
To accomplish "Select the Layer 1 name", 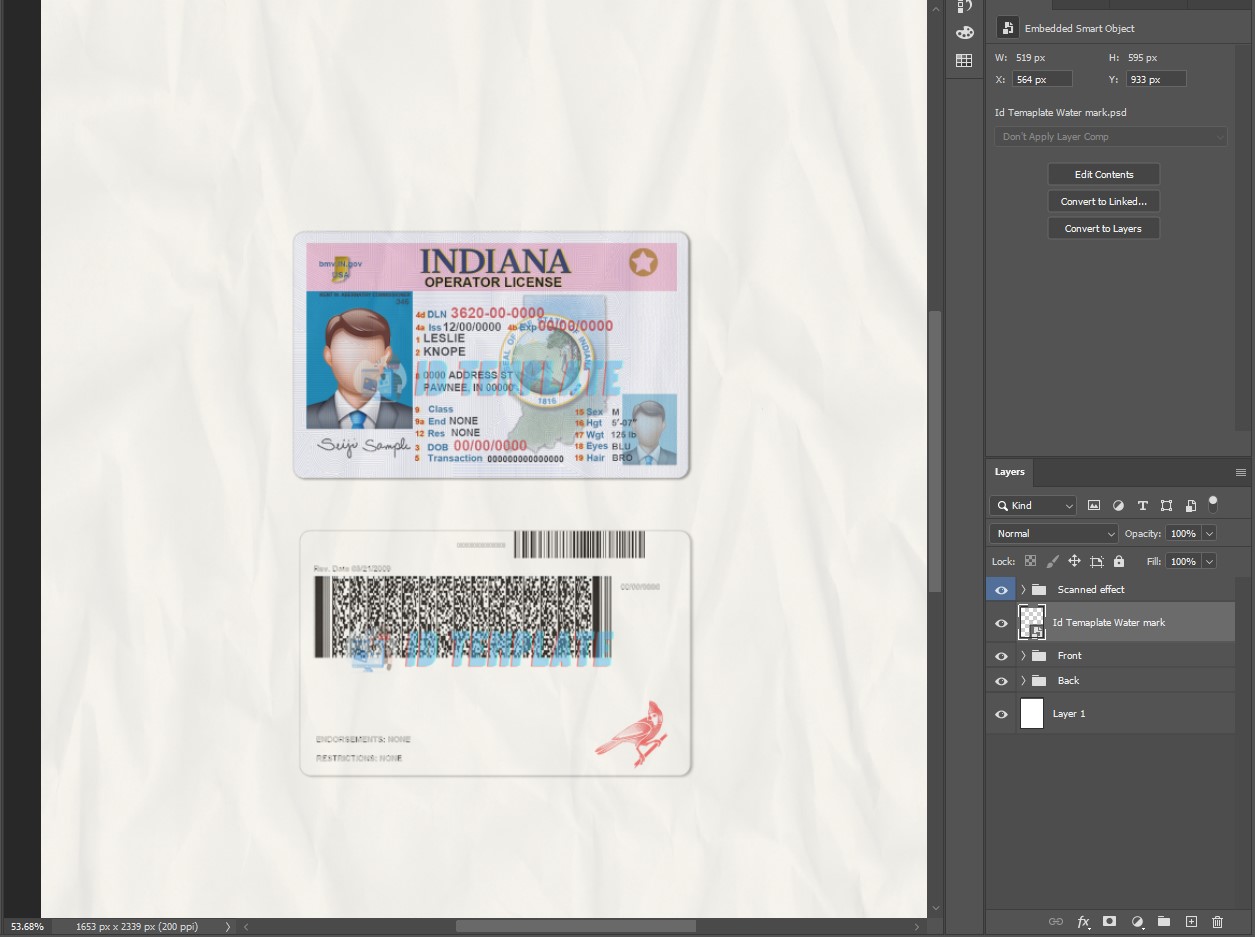I will coord(1069,714).
